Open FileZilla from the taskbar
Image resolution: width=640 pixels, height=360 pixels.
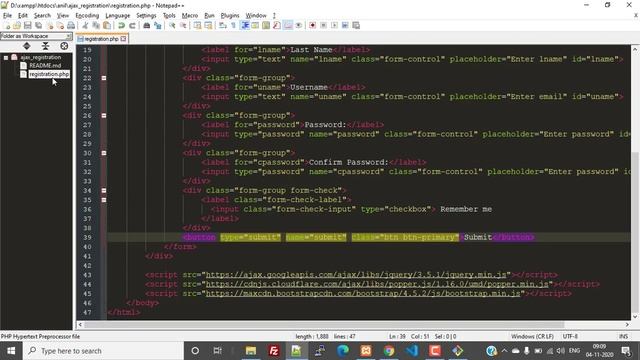point(274,351)
